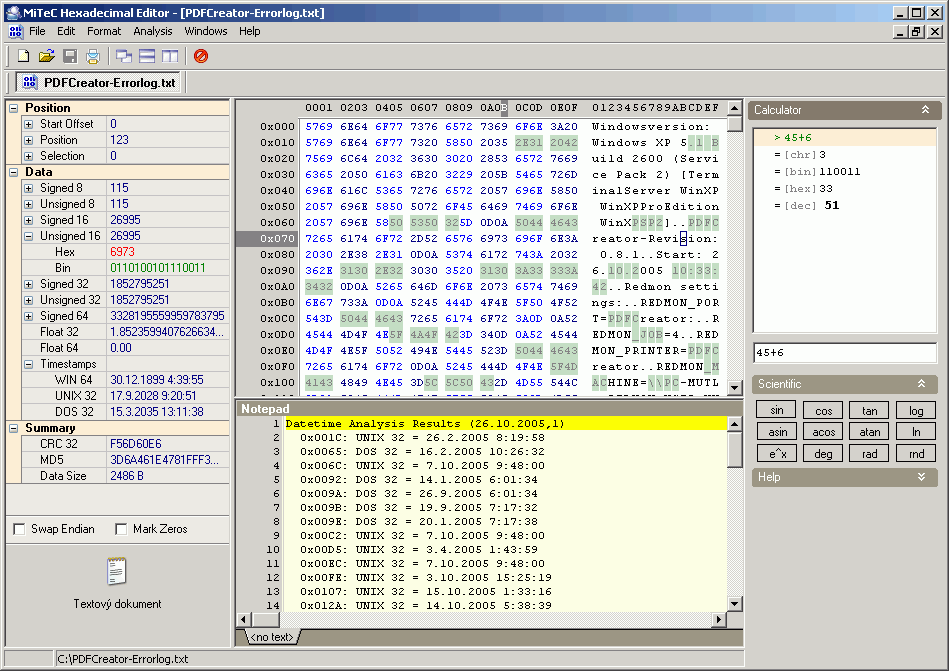This screenshot has width=949, height=671.
Task: Click the log button
Action: click(x=916, y=410)
